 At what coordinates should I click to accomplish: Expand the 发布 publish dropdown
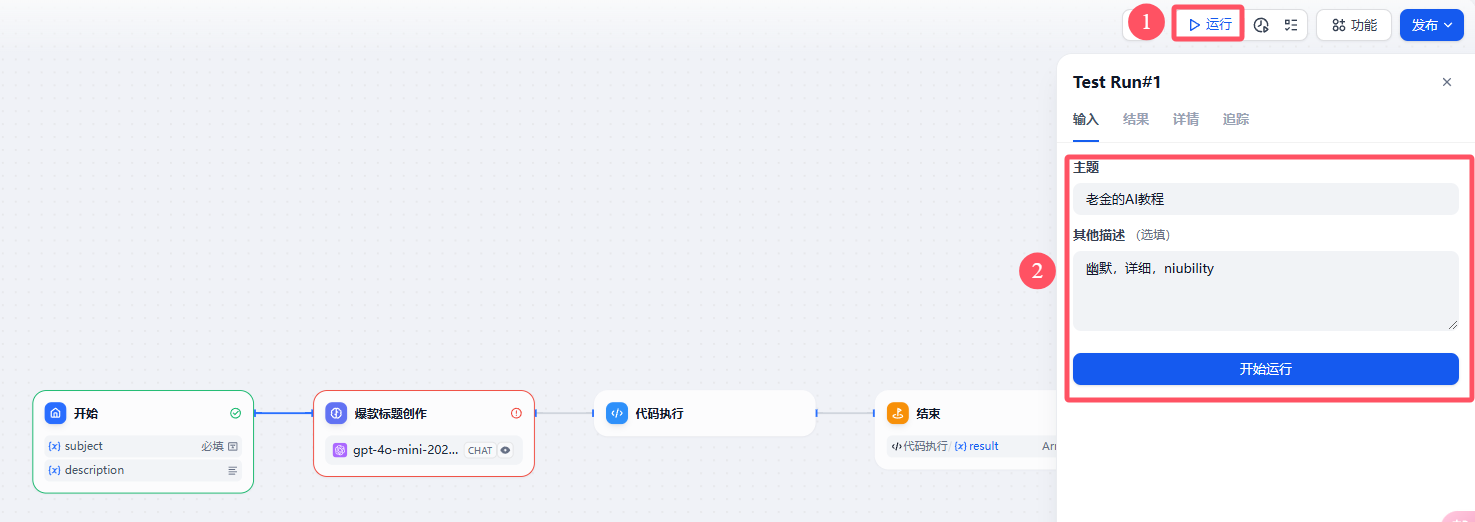(x=1432, y=25)
